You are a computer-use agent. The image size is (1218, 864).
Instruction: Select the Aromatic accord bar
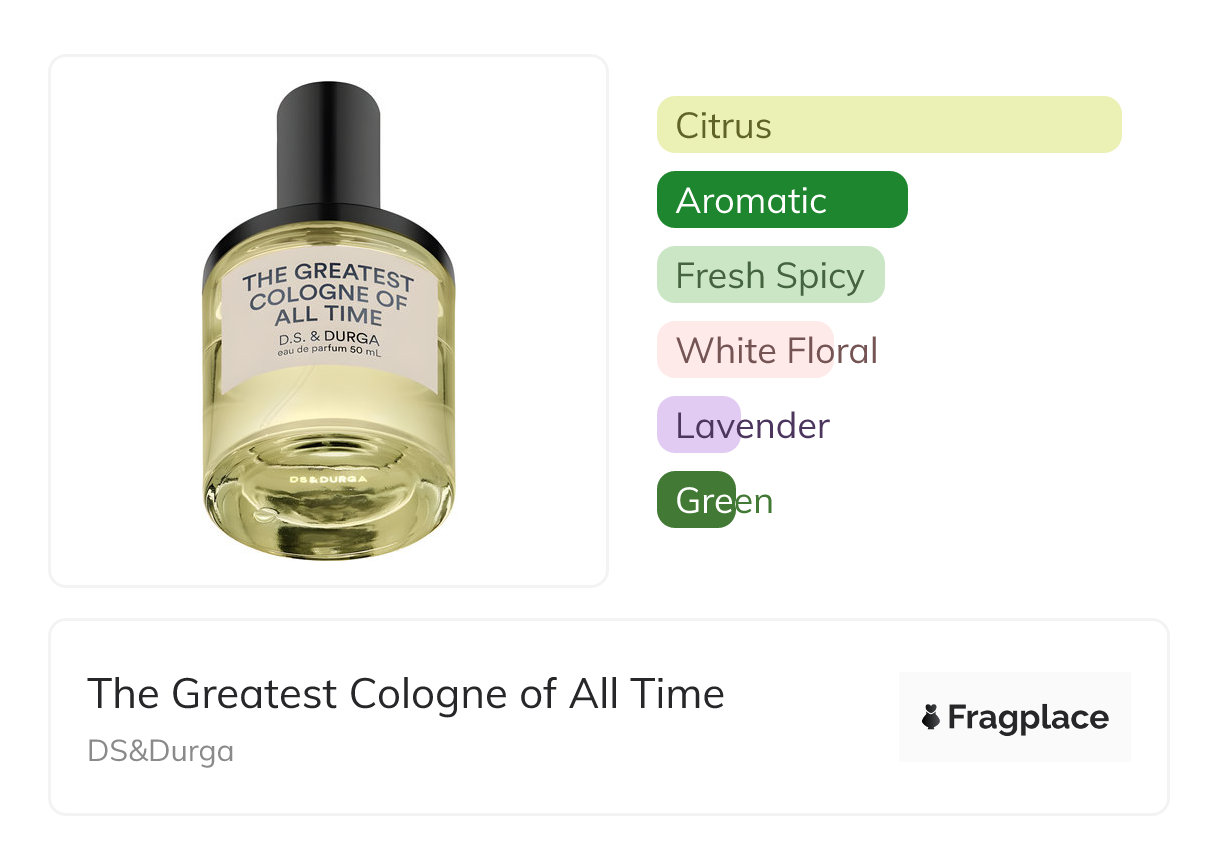pos(782,200)
